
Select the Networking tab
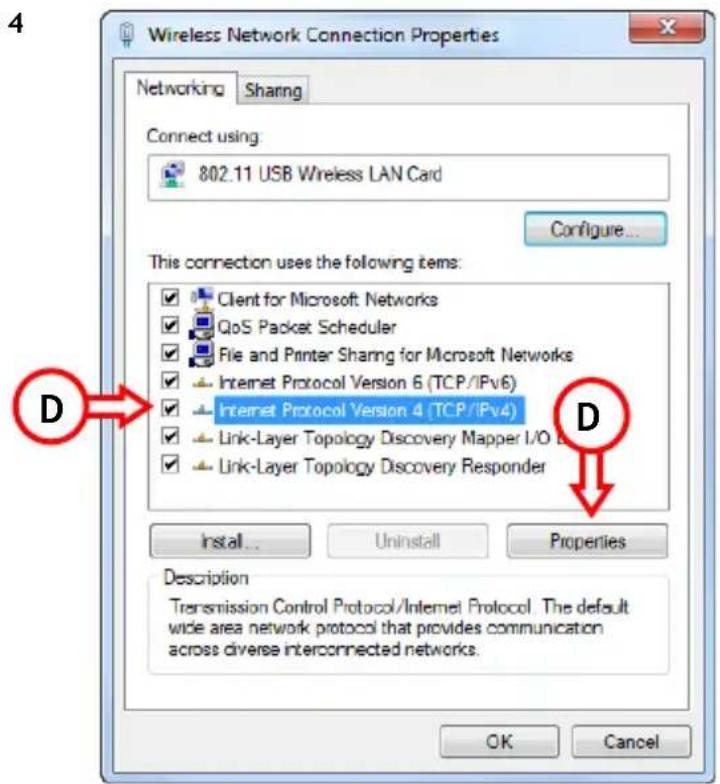click(x=180, y=88)
